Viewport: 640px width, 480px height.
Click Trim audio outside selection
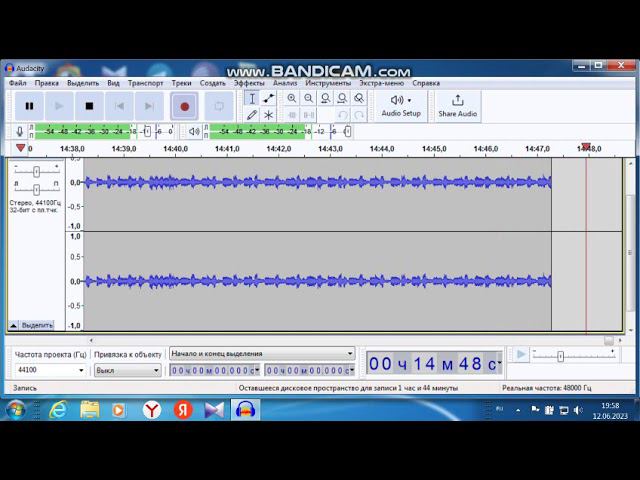[x=292, y=115]
